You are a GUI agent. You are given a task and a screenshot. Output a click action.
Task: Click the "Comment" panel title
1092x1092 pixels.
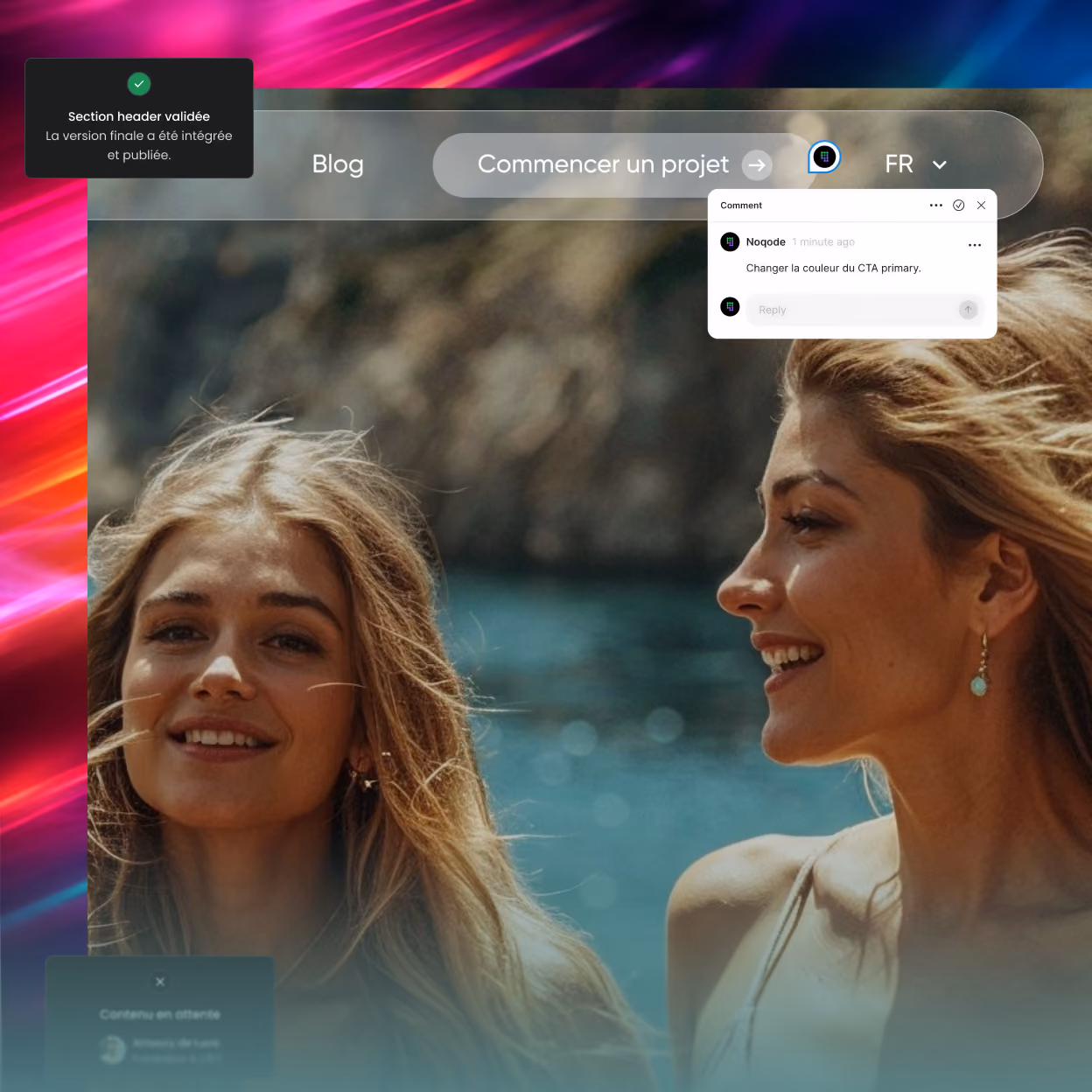[741, 206]
